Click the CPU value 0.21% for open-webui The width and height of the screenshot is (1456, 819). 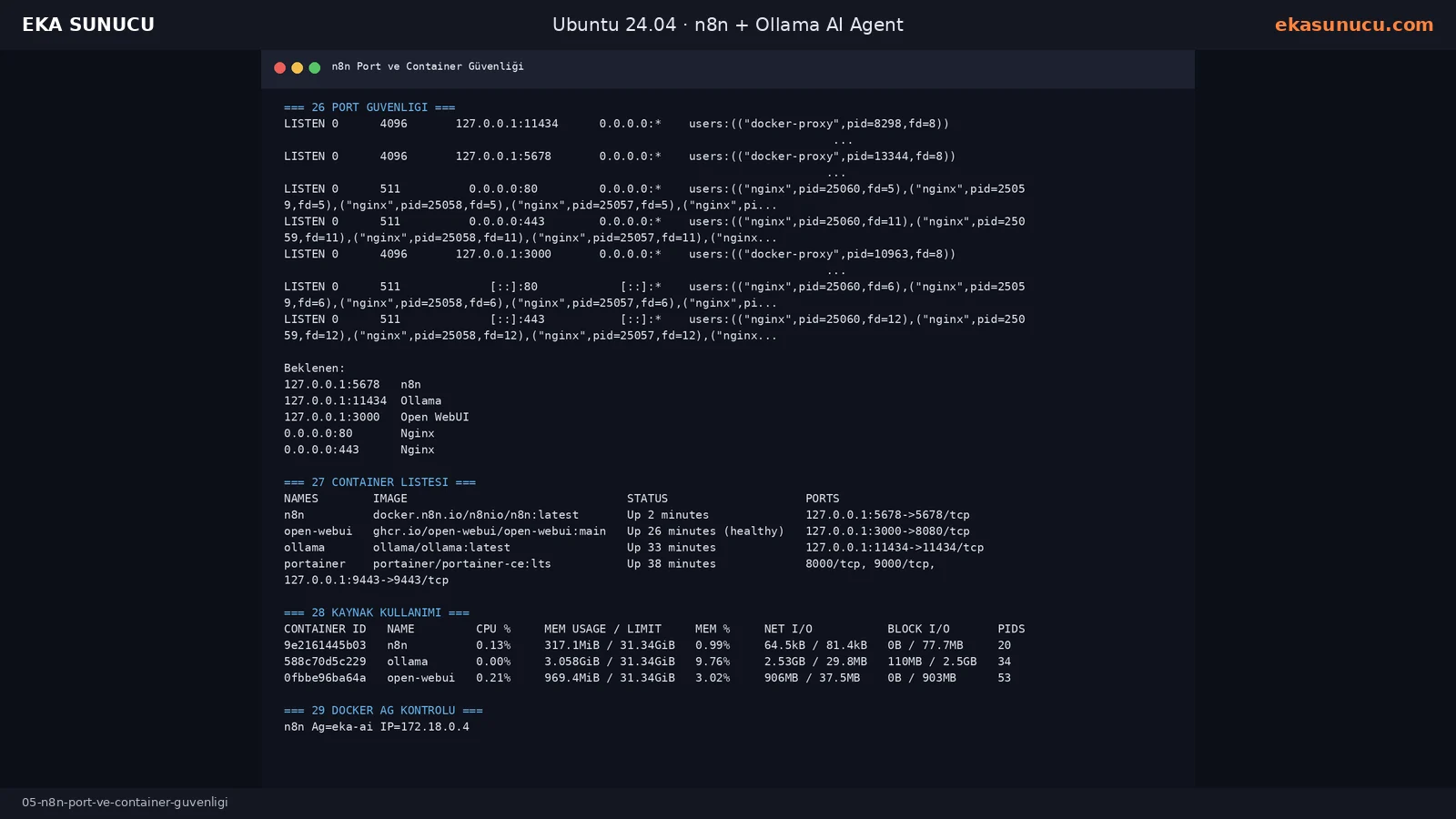493,679
